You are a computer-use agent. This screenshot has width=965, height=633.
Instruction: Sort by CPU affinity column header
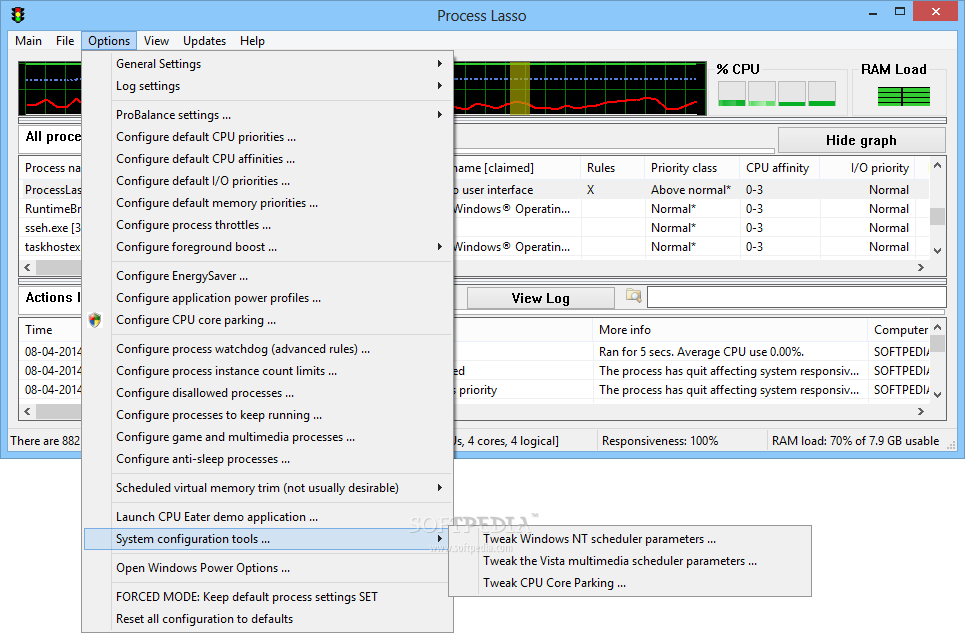777,168
